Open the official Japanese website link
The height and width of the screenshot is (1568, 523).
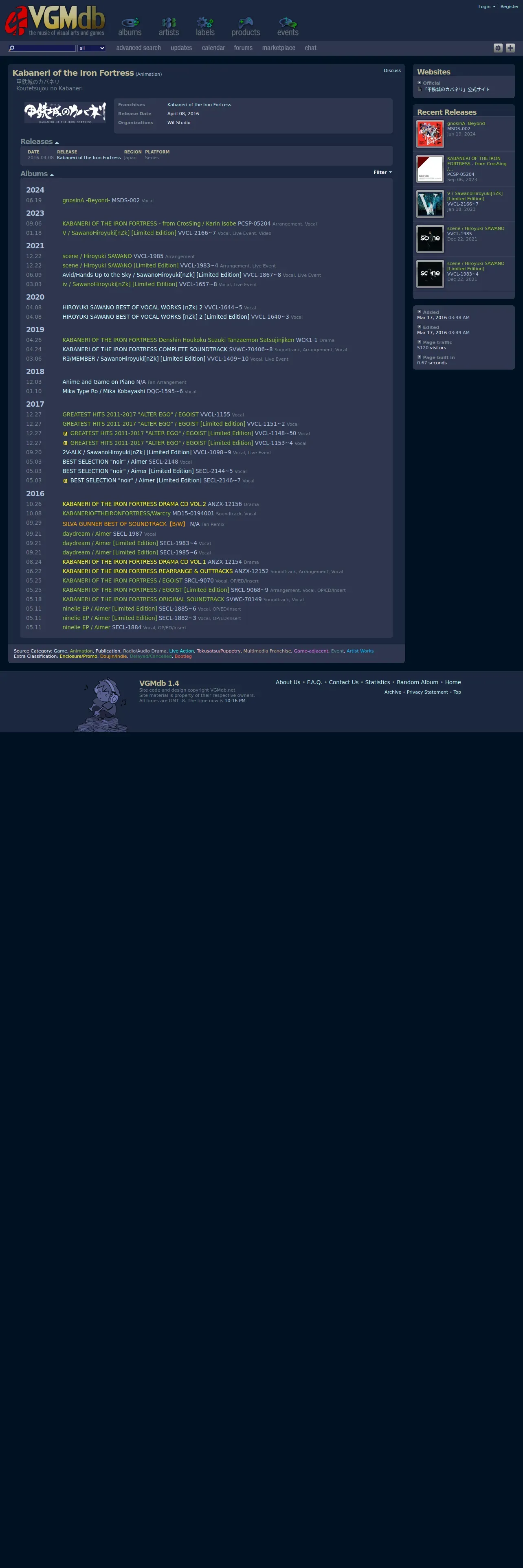click(x=457, y=90)
